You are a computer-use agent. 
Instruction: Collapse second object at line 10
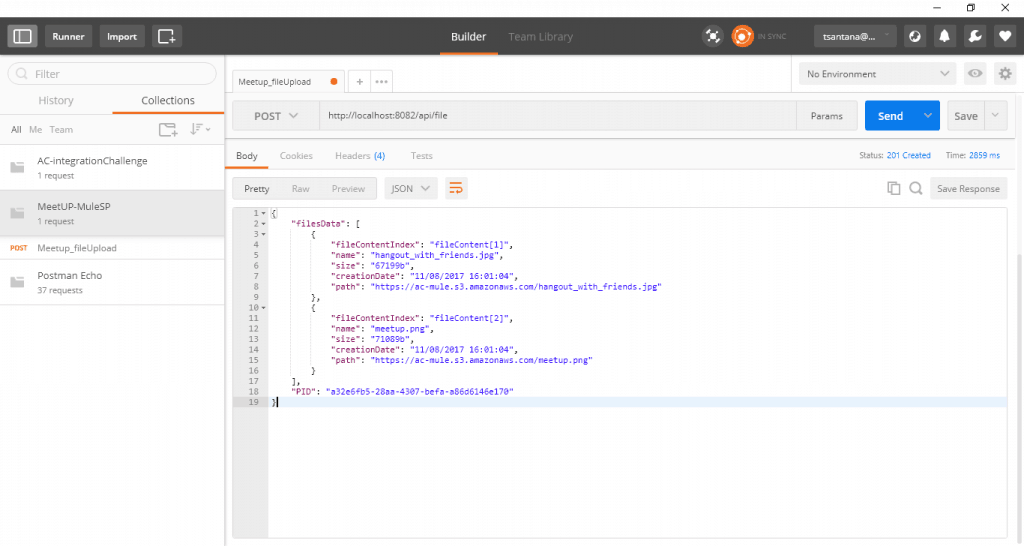263,308
